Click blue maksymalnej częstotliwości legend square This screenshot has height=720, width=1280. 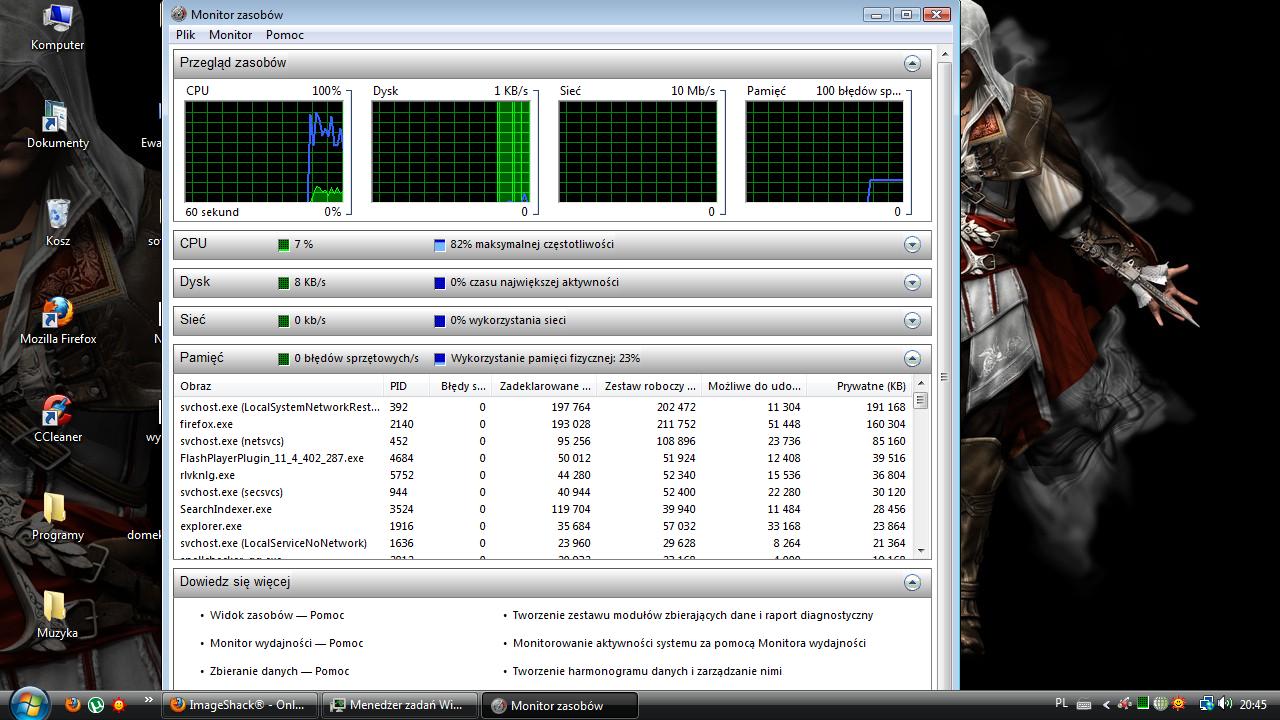click(x=439, y=245)
